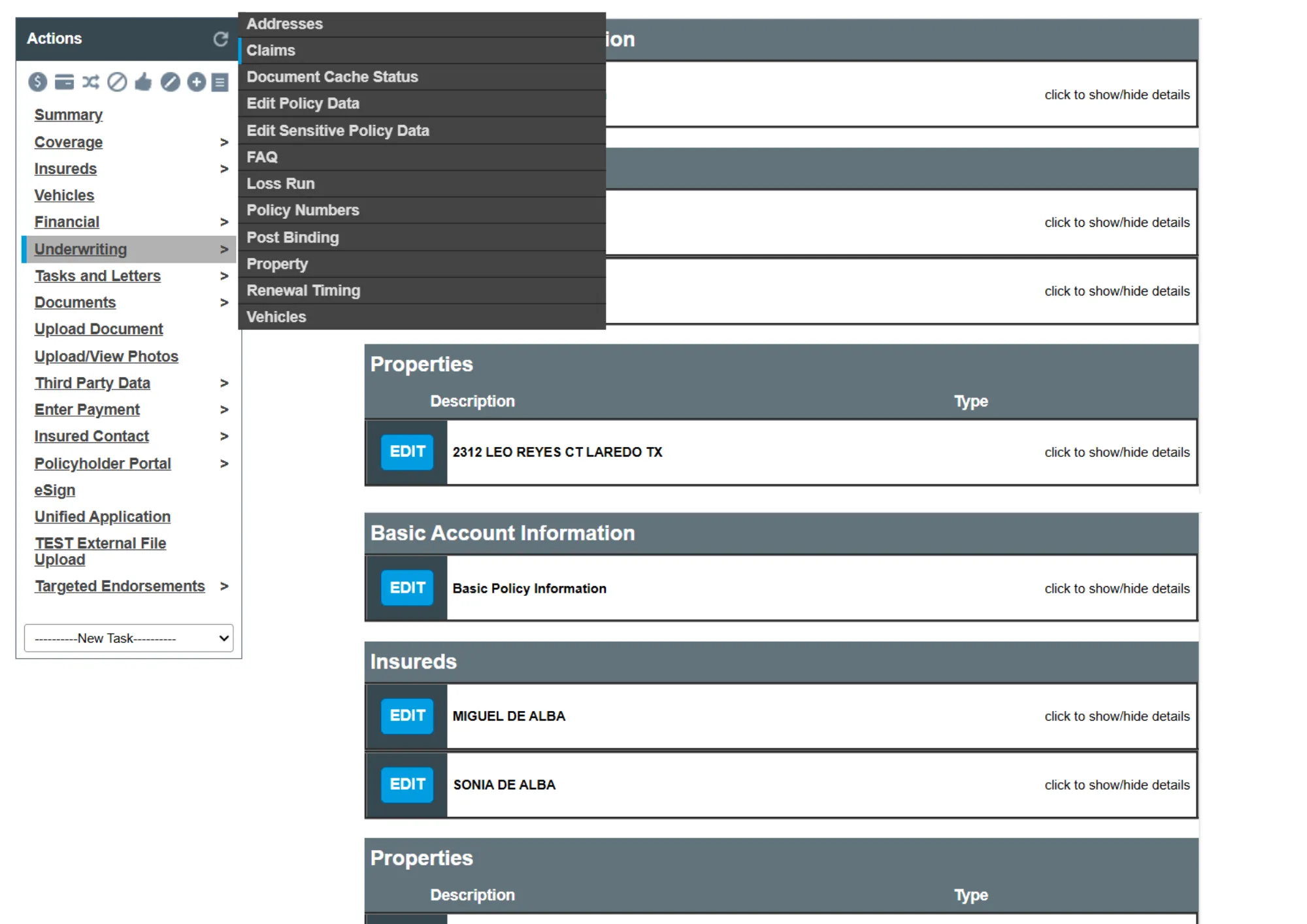This screenshot has width=1307, height=924.
Task: Open the New Task dropdown
Action: 128,638
